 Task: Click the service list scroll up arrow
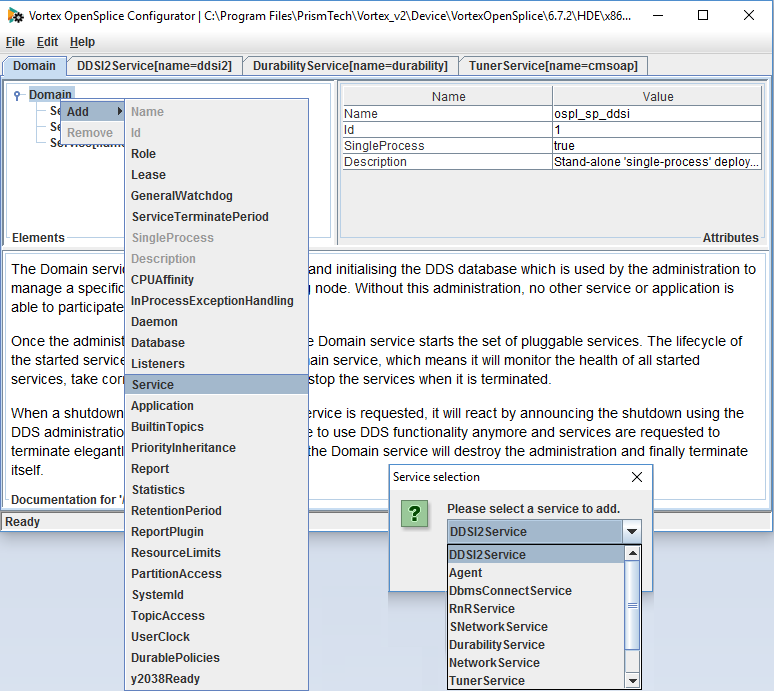pos(632,553)
